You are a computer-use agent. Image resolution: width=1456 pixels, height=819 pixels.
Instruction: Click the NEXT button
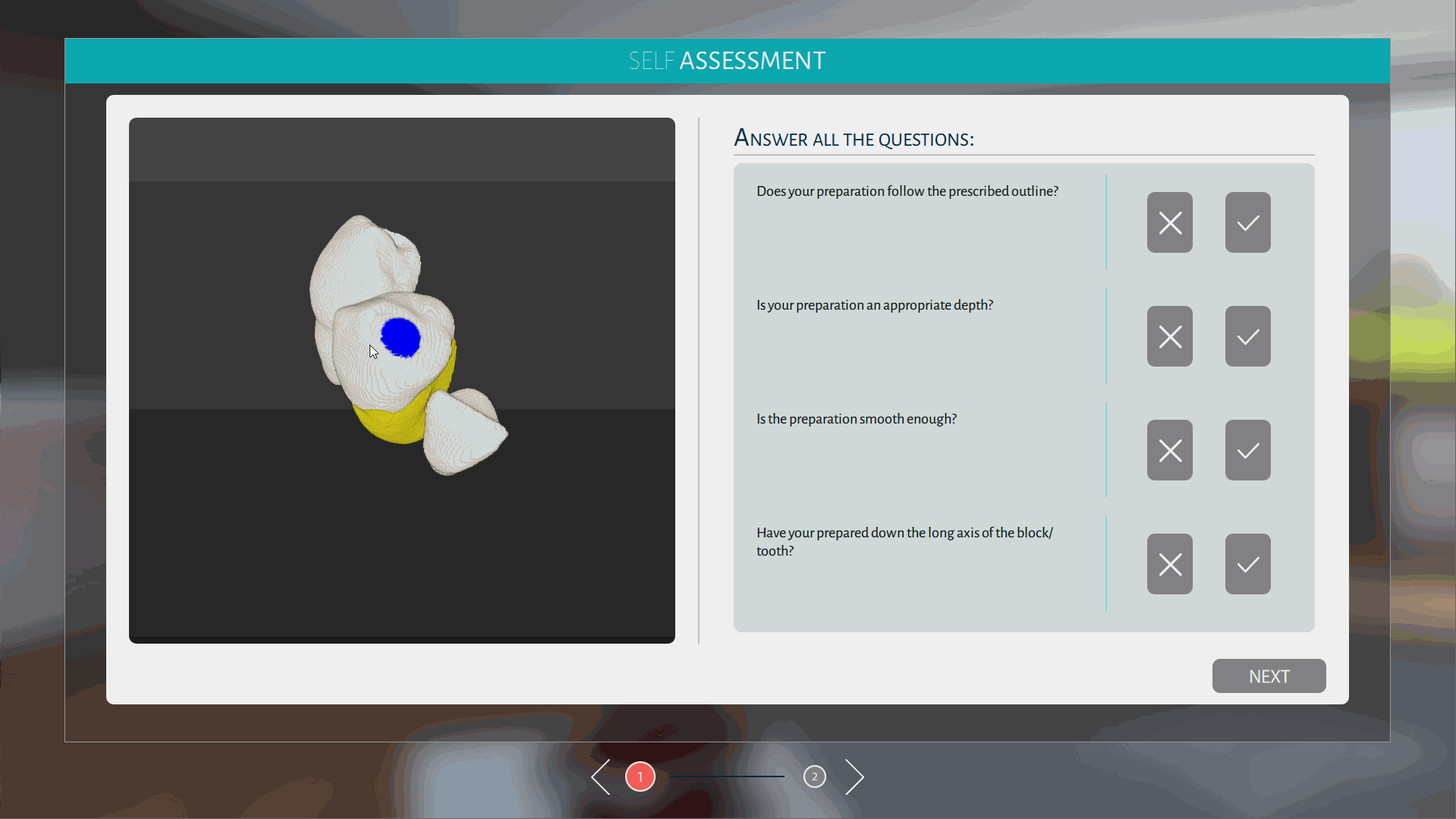pyautogui.click(x=1268, y=676)
